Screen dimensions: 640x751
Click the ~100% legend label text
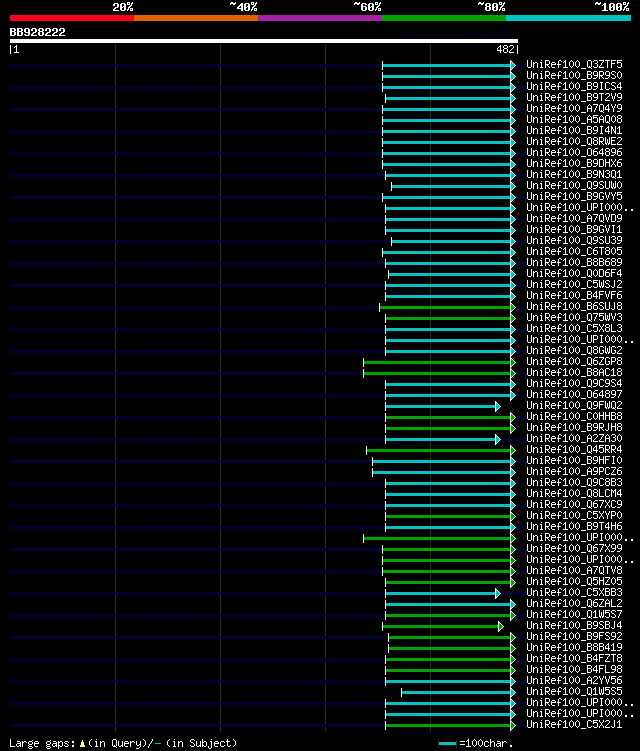pyautogui.click(x=612, y=7)
